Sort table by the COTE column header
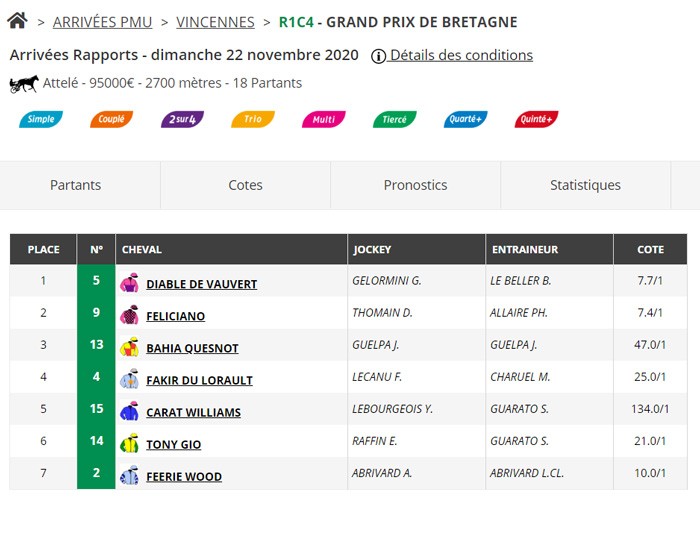 point(650,249)
